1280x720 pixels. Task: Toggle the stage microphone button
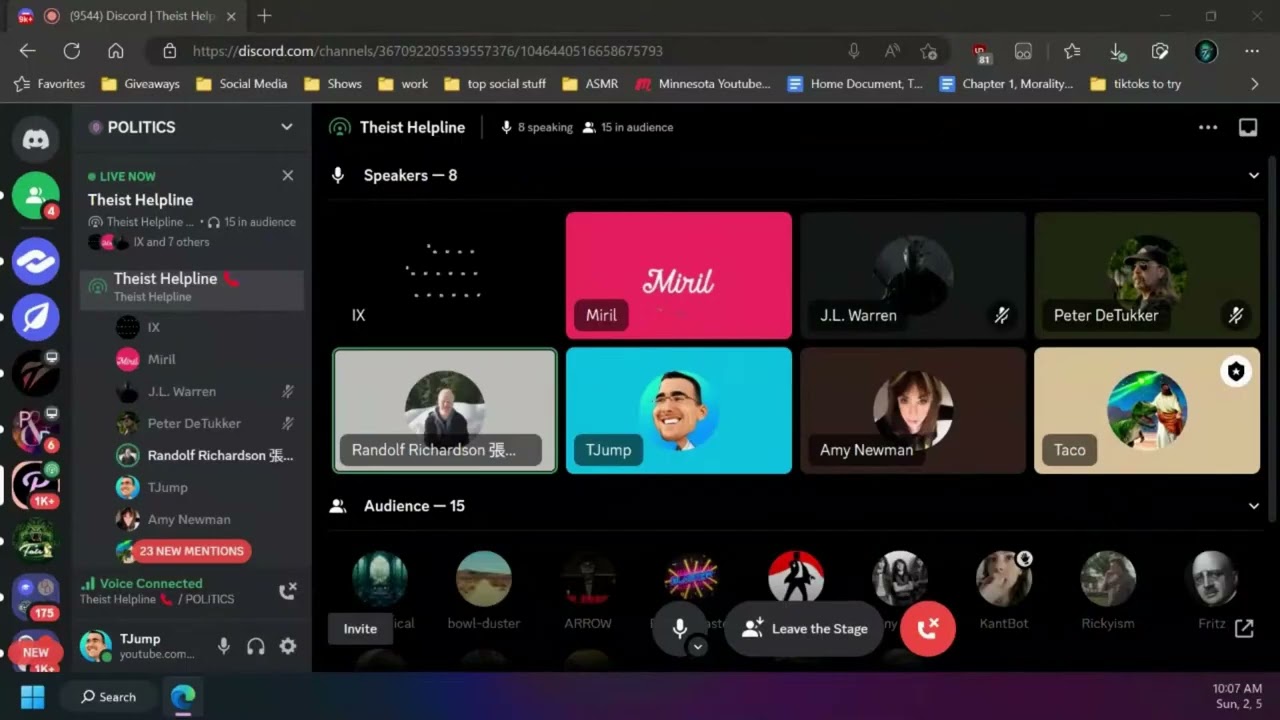click(x=679, y=628)
